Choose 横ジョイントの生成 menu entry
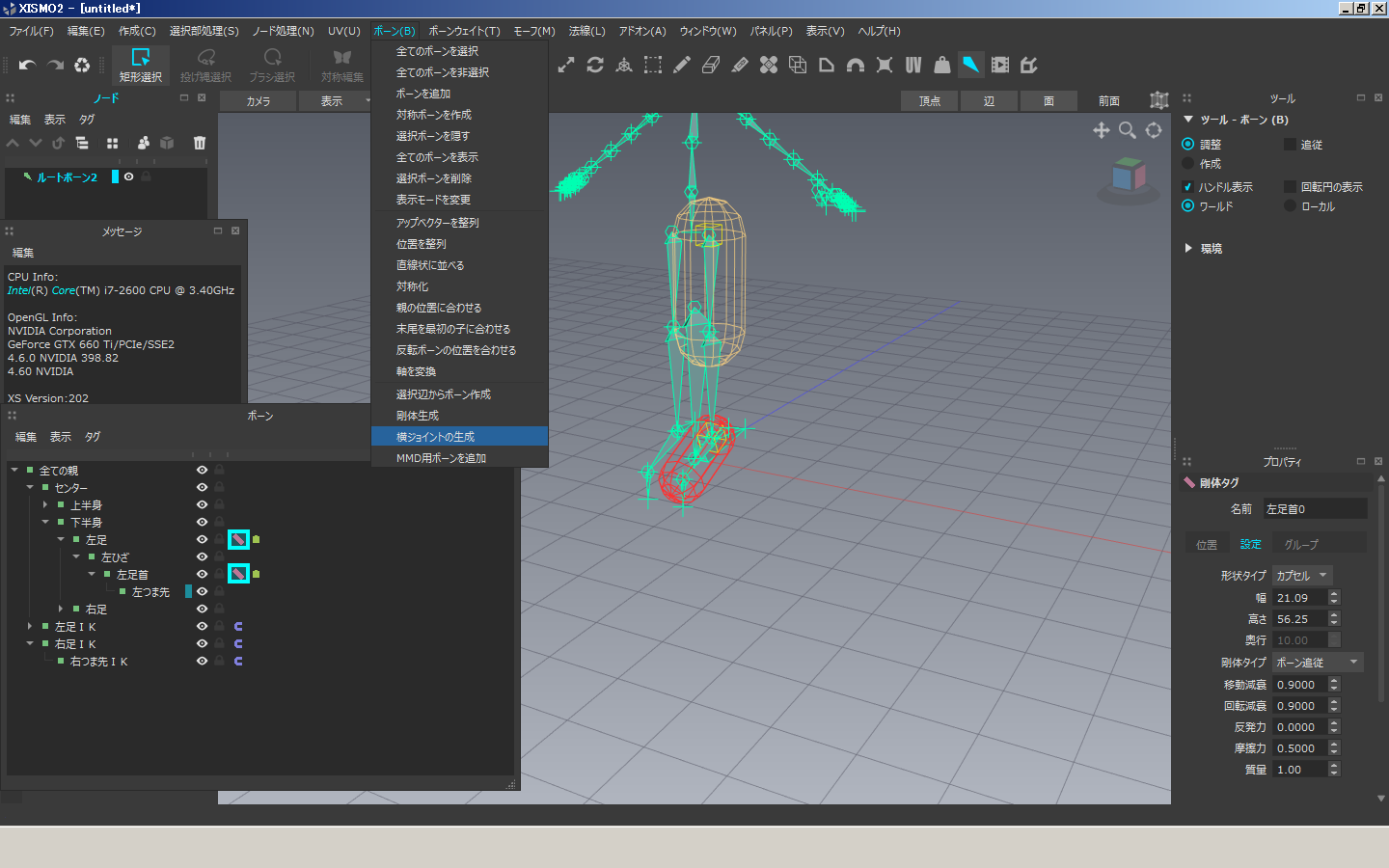 [x=459, y=437]
